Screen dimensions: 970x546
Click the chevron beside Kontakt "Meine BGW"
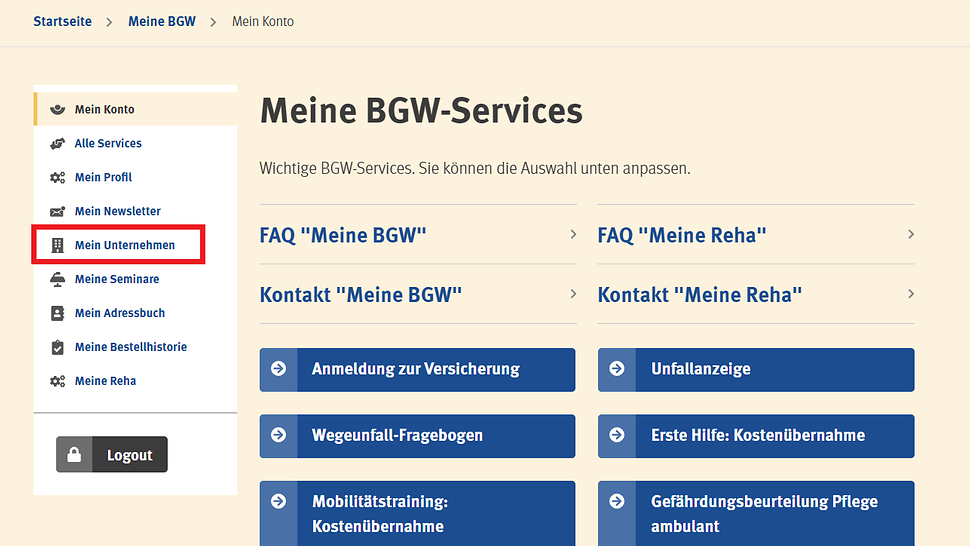[573, 294]
